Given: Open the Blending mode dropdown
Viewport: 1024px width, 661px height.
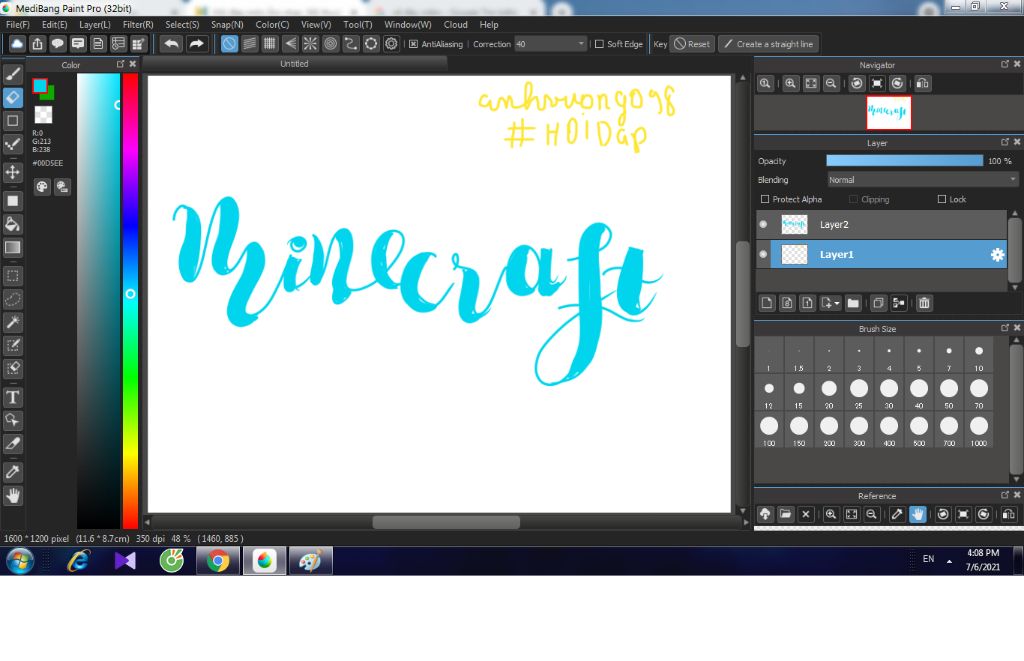Looking at the screenshot, I should coord(922,180).
